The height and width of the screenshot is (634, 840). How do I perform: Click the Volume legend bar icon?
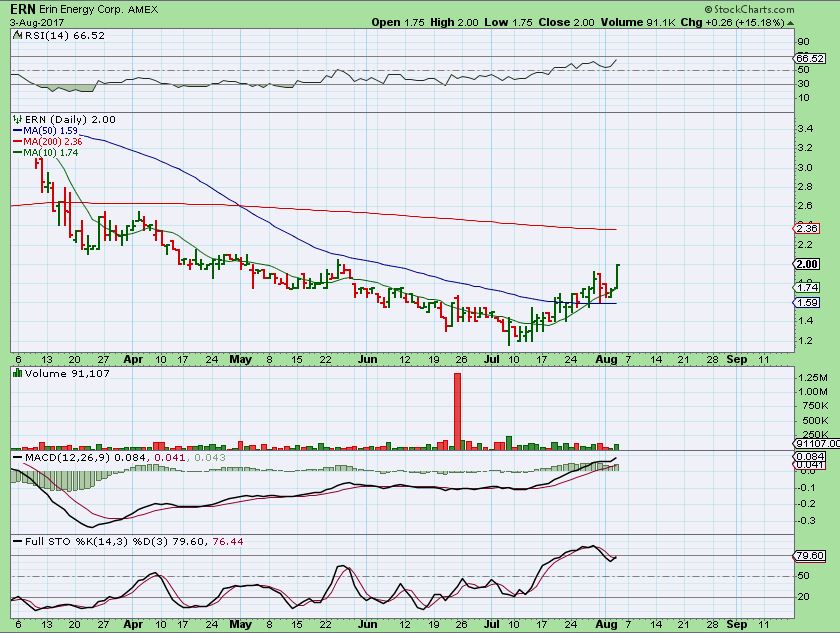pos(17,373)
